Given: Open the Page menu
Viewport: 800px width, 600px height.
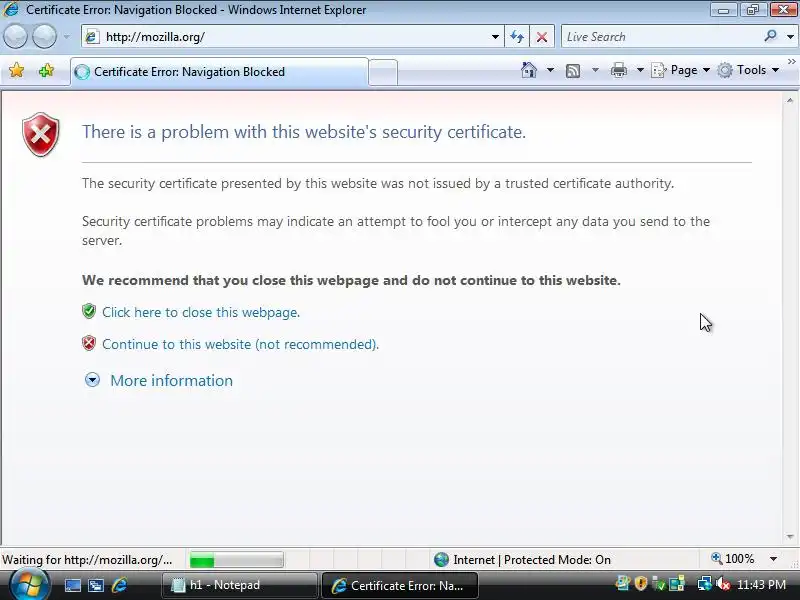Looking at the screenshot, I should 681,70.
